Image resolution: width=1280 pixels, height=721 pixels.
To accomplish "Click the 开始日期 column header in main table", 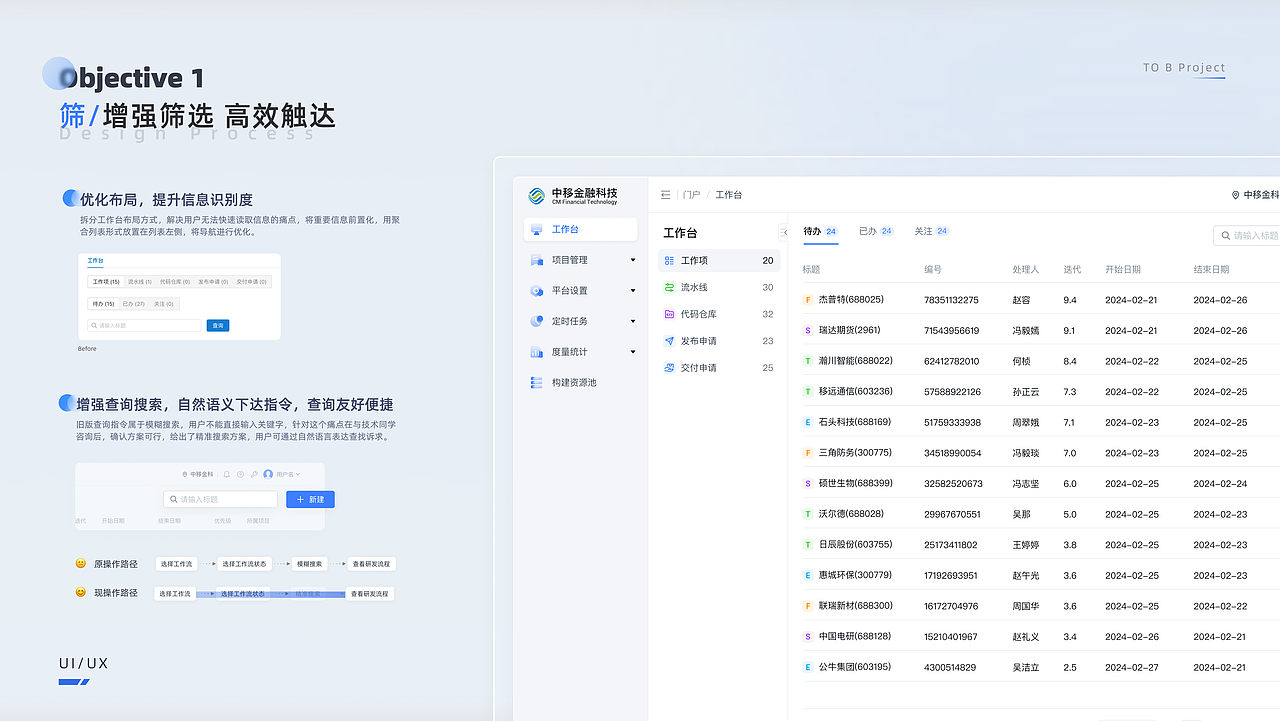I will click(x=1123, y=270).
